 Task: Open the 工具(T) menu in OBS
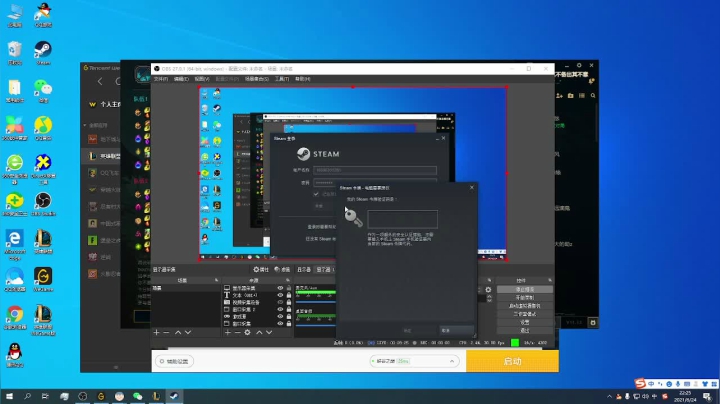click(x=282, y=79)
